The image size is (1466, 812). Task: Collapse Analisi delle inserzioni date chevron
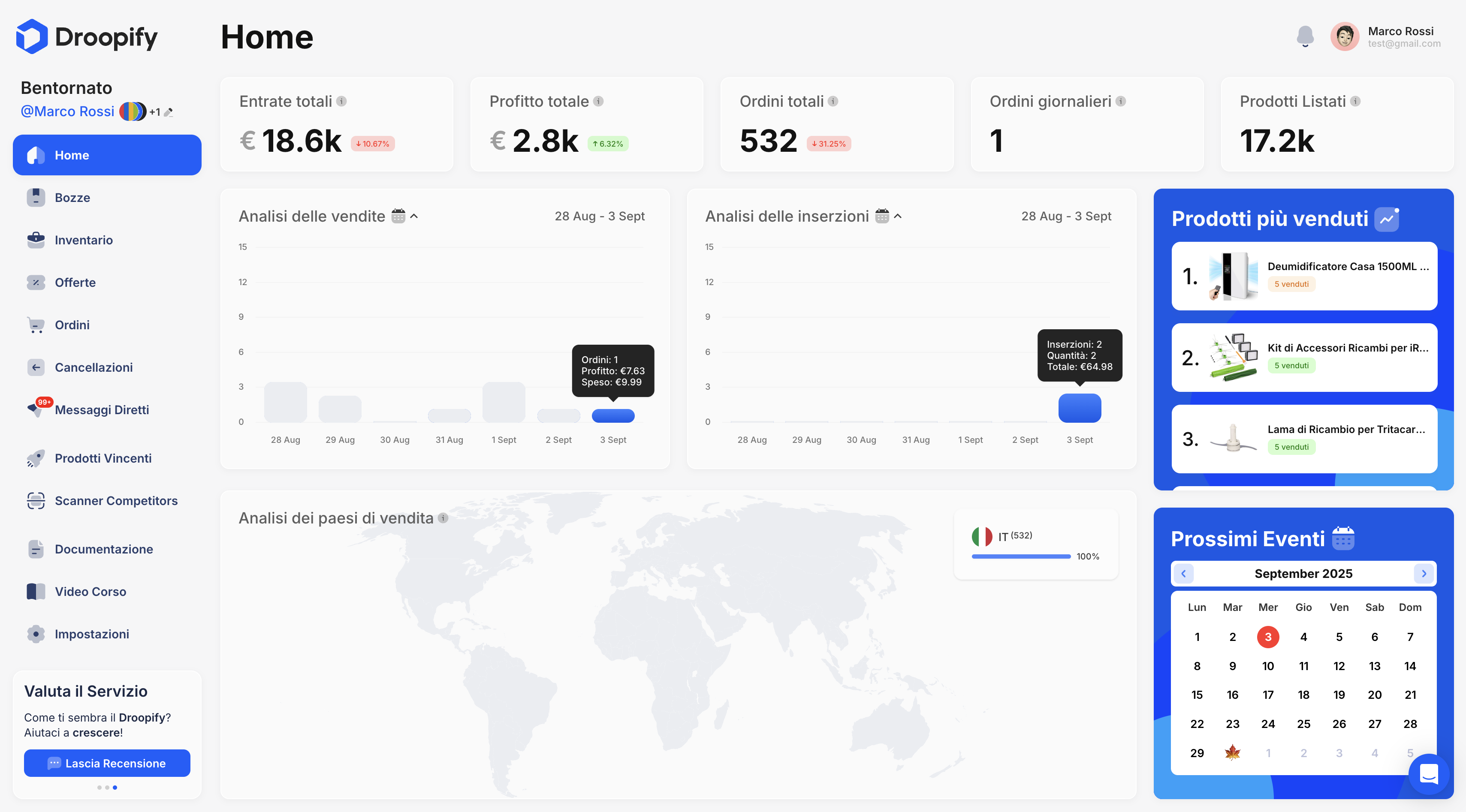pyautogui.click(x=898, y=216)
